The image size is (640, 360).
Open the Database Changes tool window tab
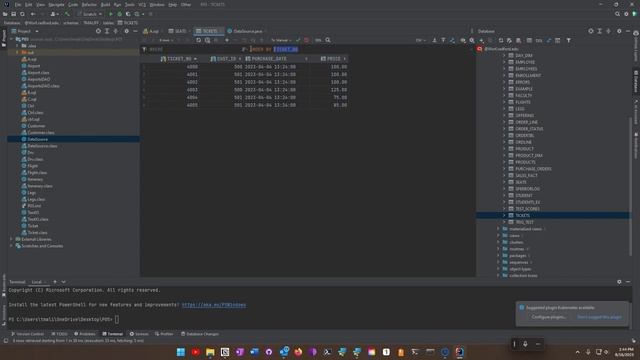(200, 334)
